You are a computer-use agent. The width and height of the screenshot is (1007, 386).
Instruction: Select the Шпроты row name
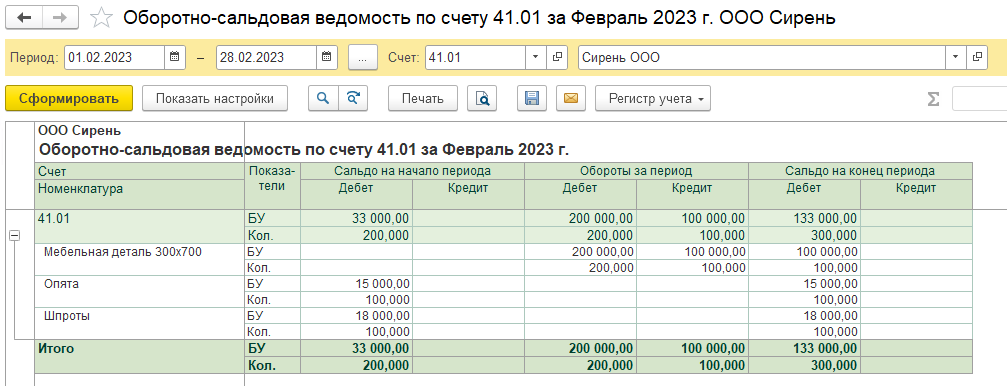[x=67, y=316]
